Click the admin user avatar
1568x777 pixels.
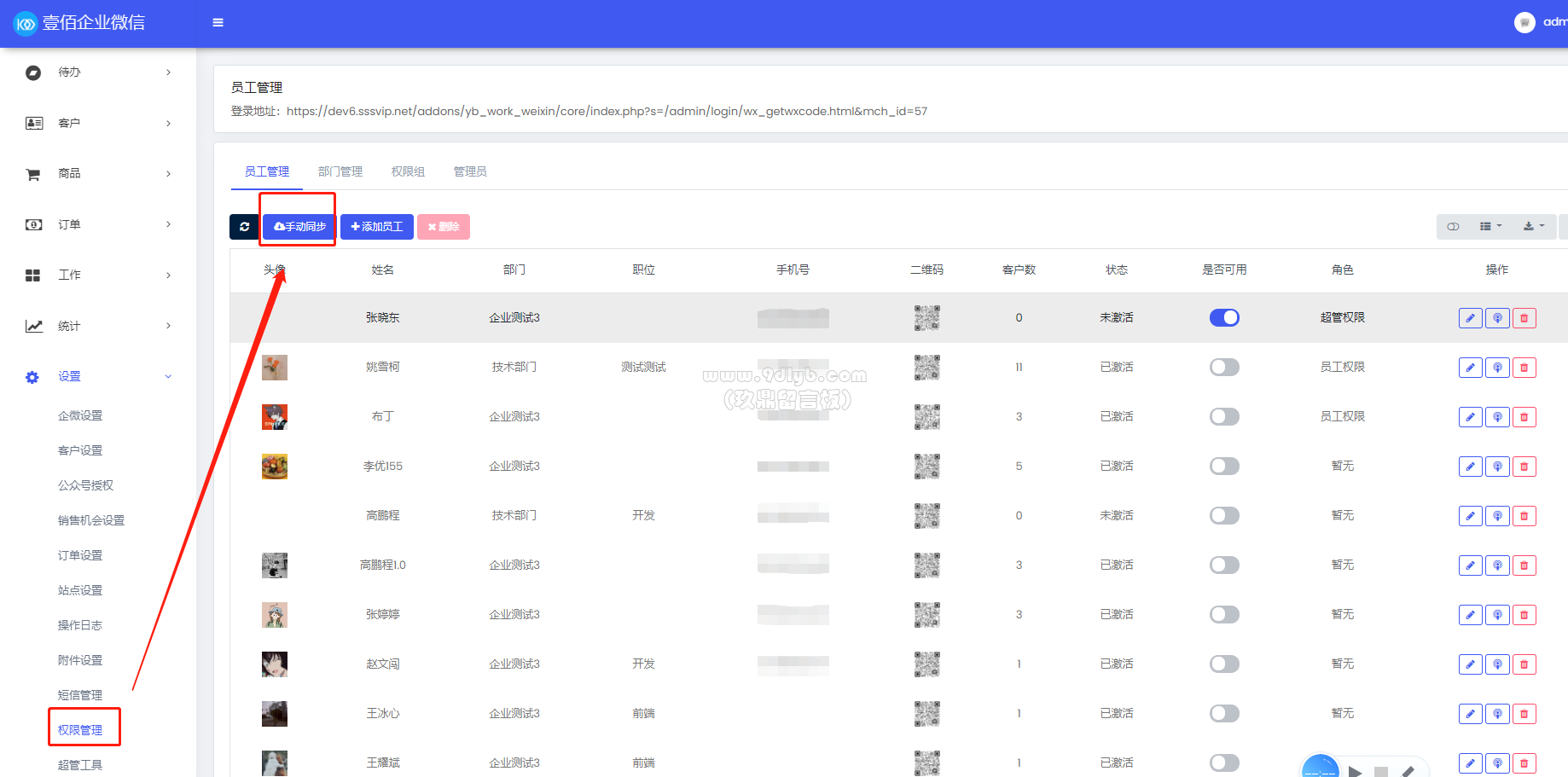pyautogui.click(x=1524, y=23)
